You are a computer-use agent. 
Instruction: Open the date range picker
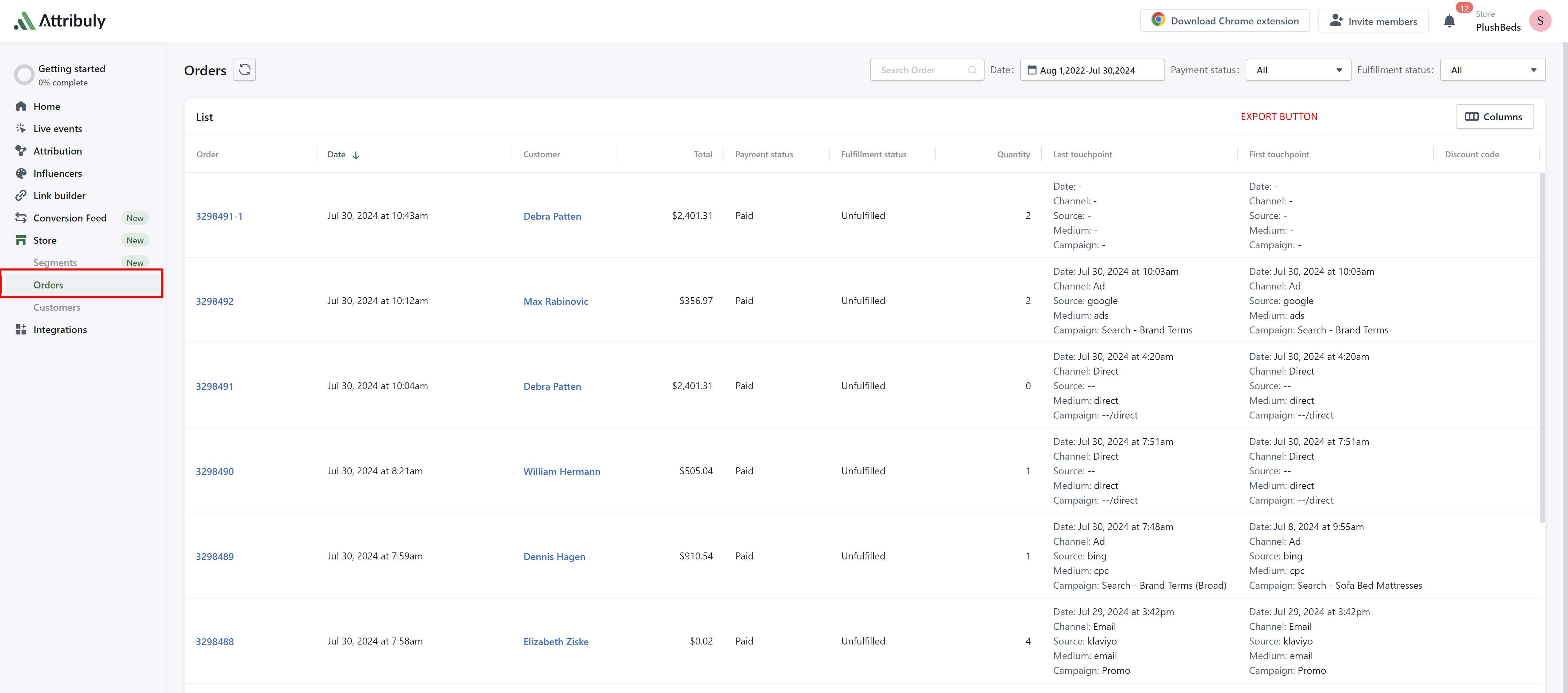point(1092,70)
